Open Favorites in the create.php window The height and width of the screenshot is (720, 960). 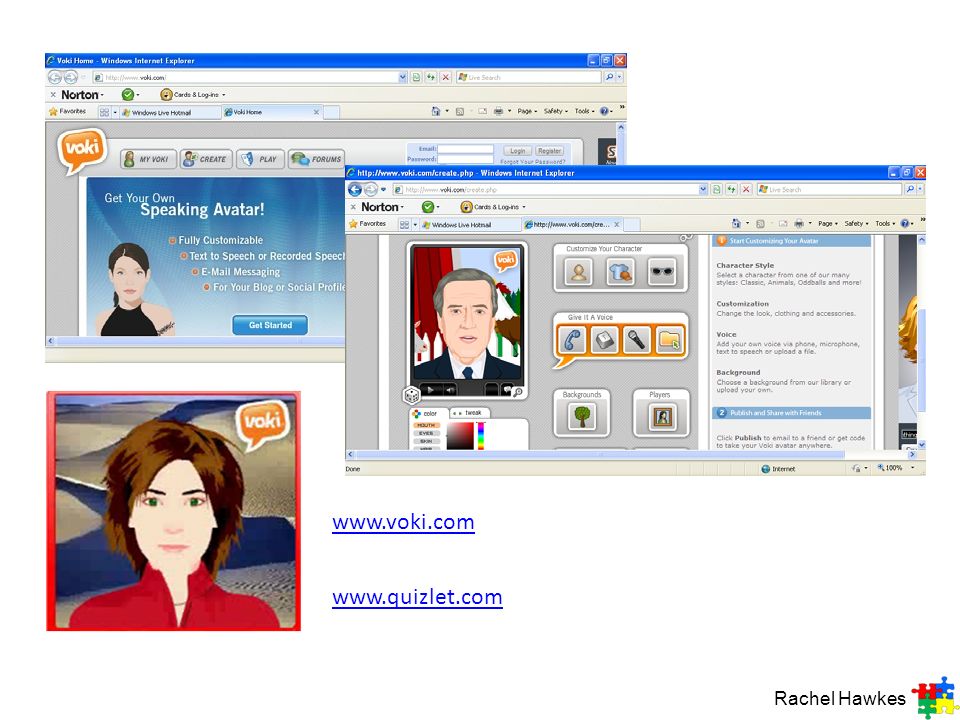click(367, 224)
